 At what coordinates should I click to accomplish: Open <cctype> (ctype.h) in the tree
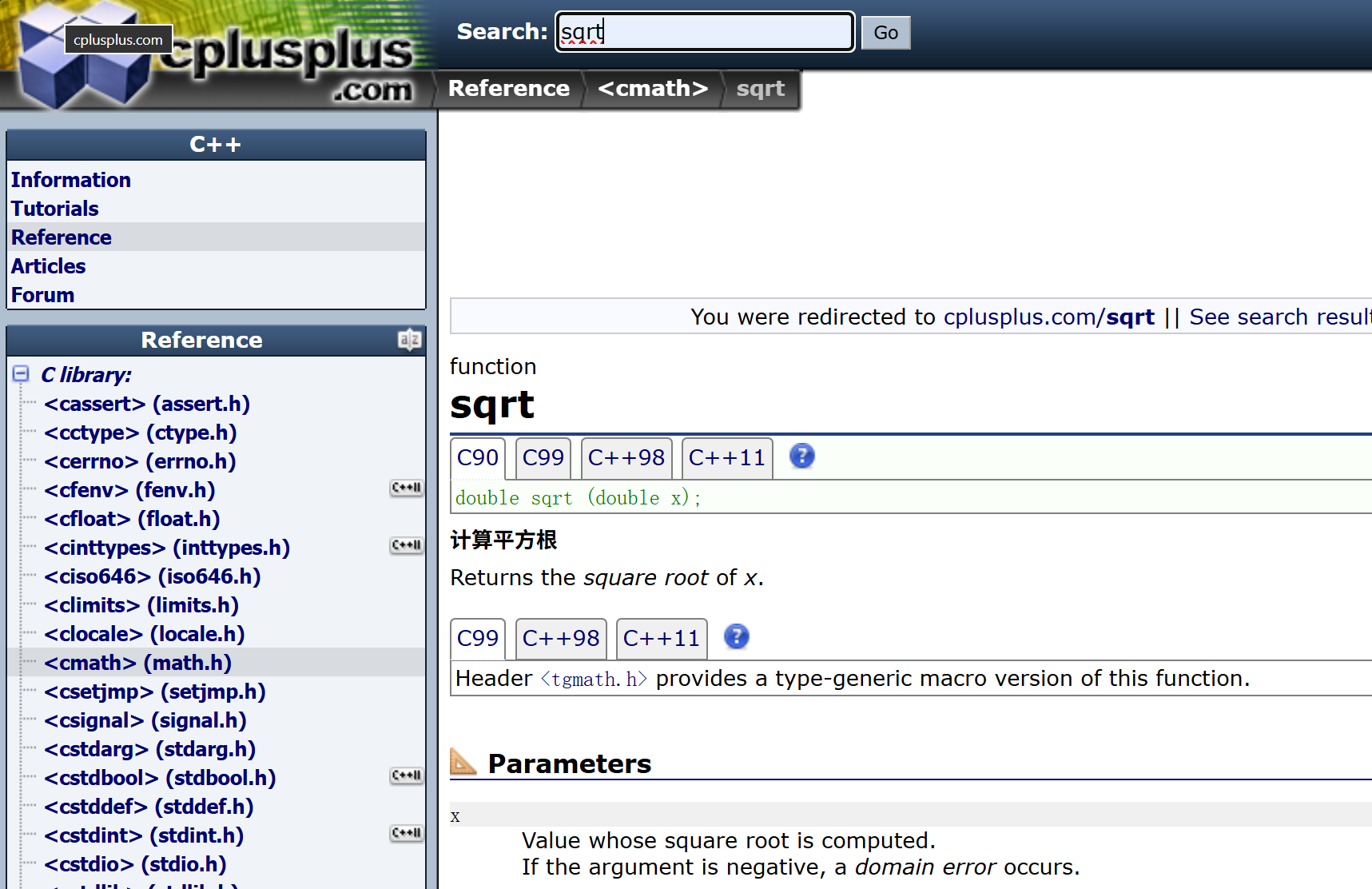141,433
